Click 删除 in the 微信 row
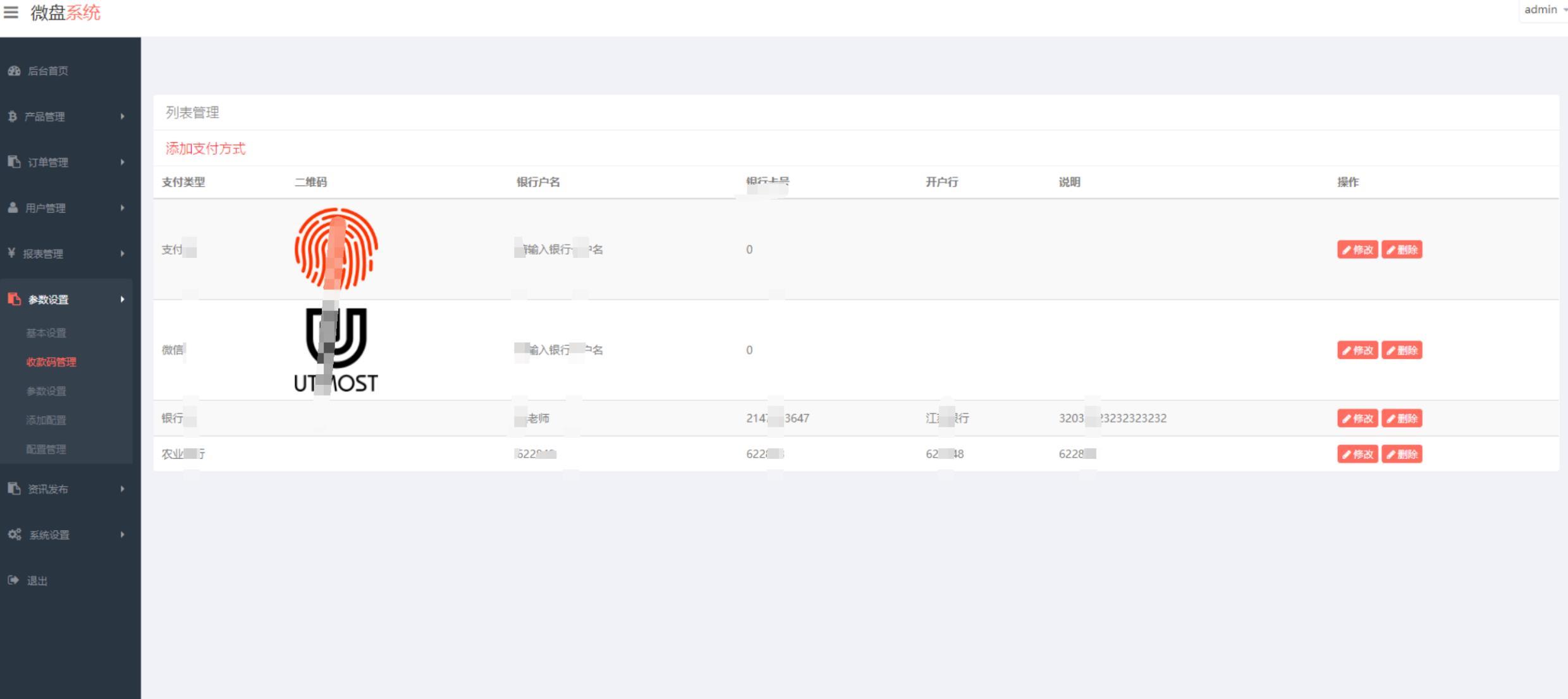The width and height of the screenshot is (1568, 699). (x=1402, y=350)
